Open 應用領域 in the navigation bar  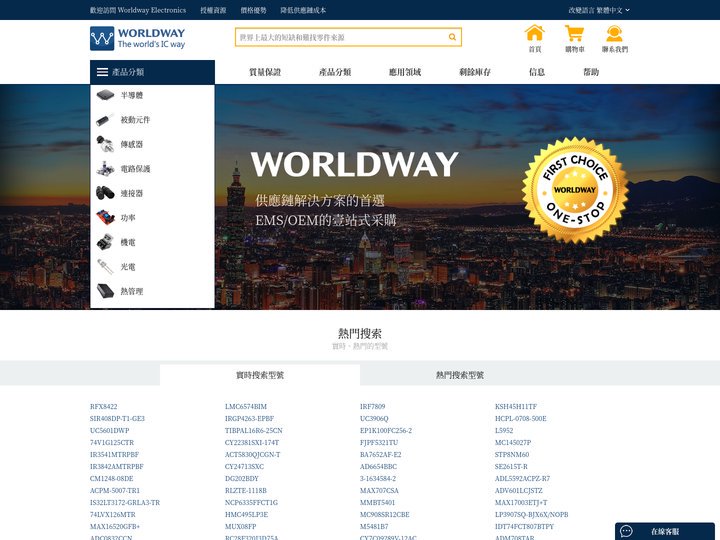[405, 72]
